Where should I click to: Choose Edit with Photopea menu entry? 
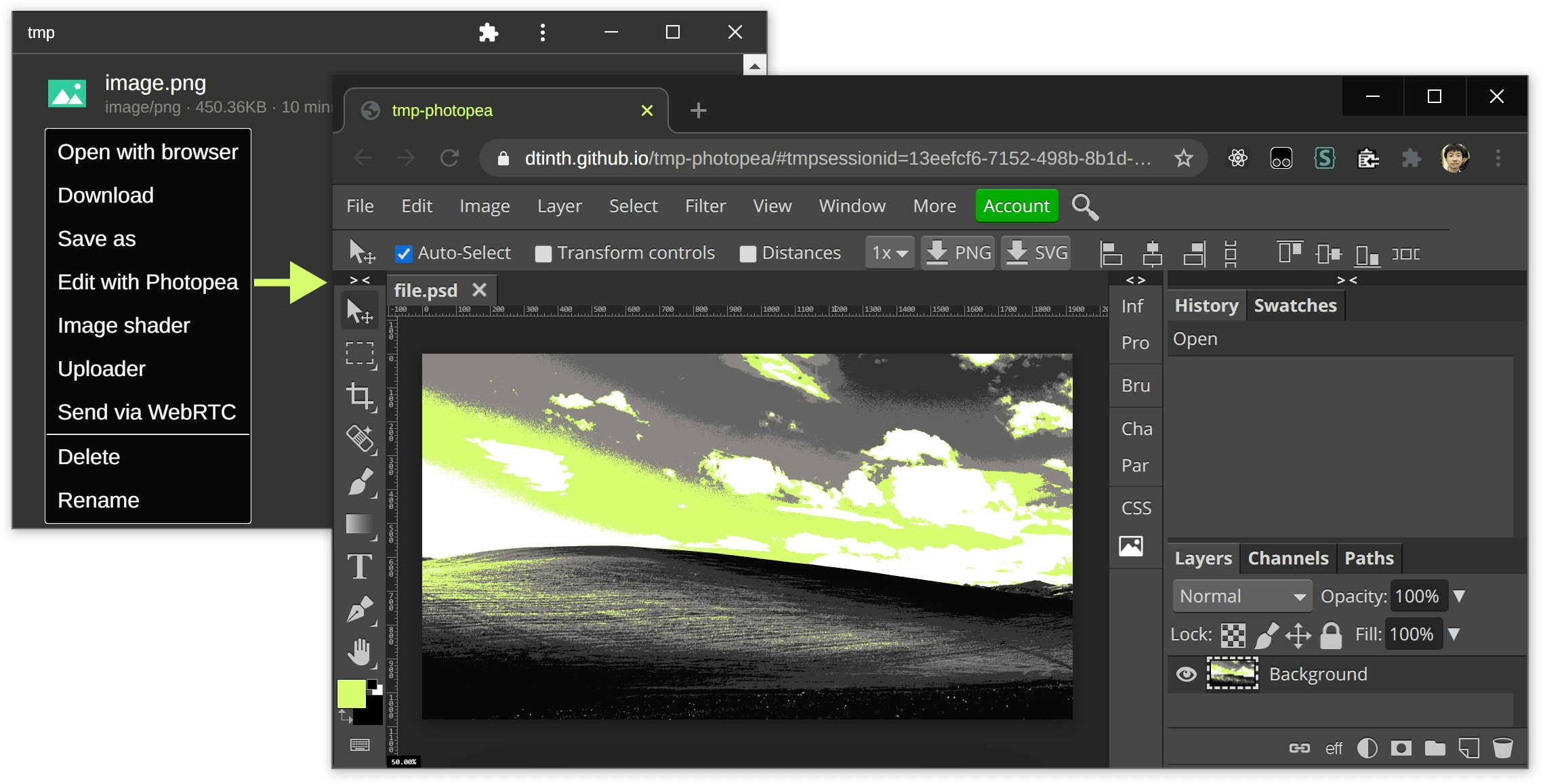tap(148, 282)
